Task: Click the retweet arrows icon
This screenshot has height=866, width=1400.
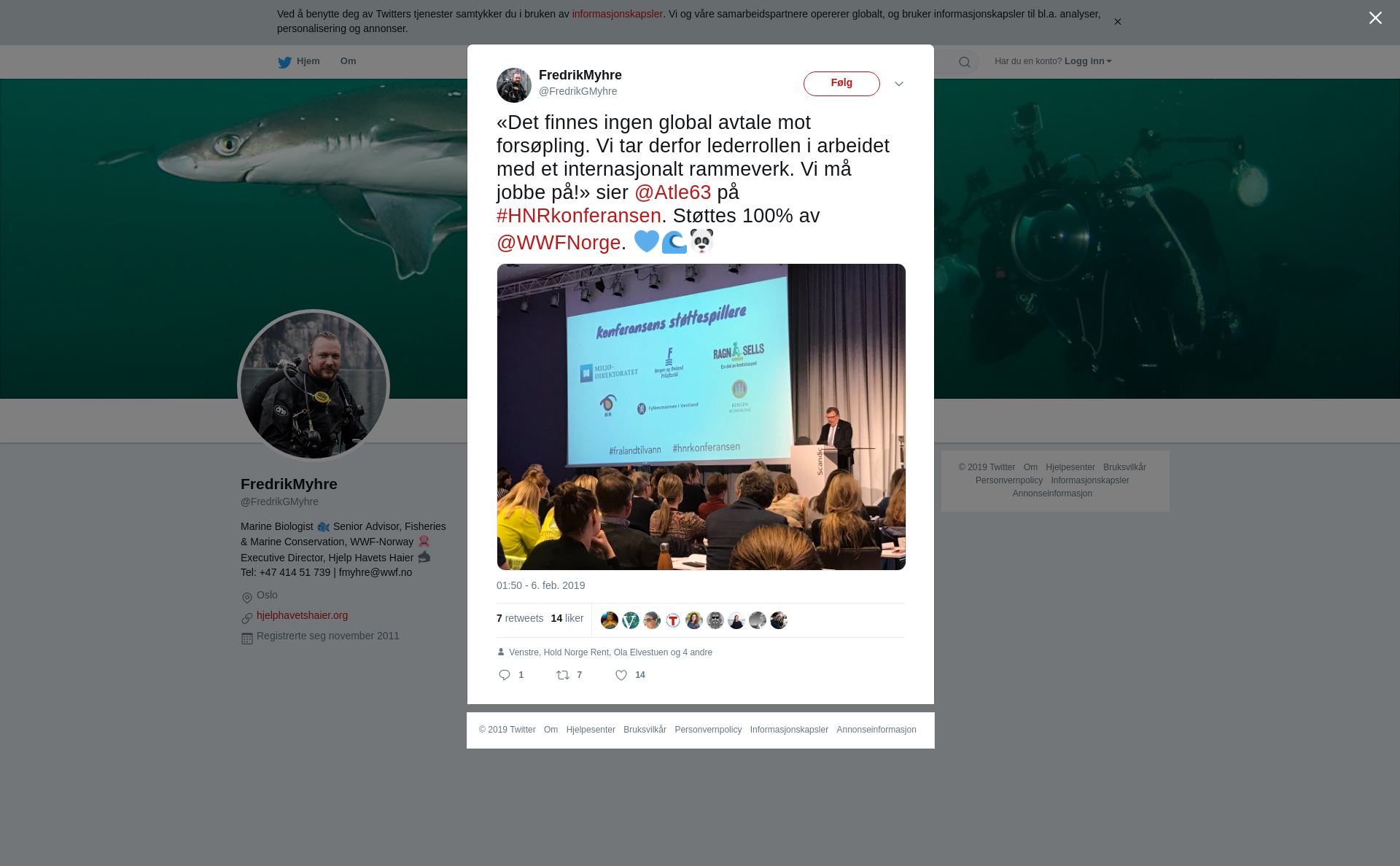Action: click(x=563, y=675)
